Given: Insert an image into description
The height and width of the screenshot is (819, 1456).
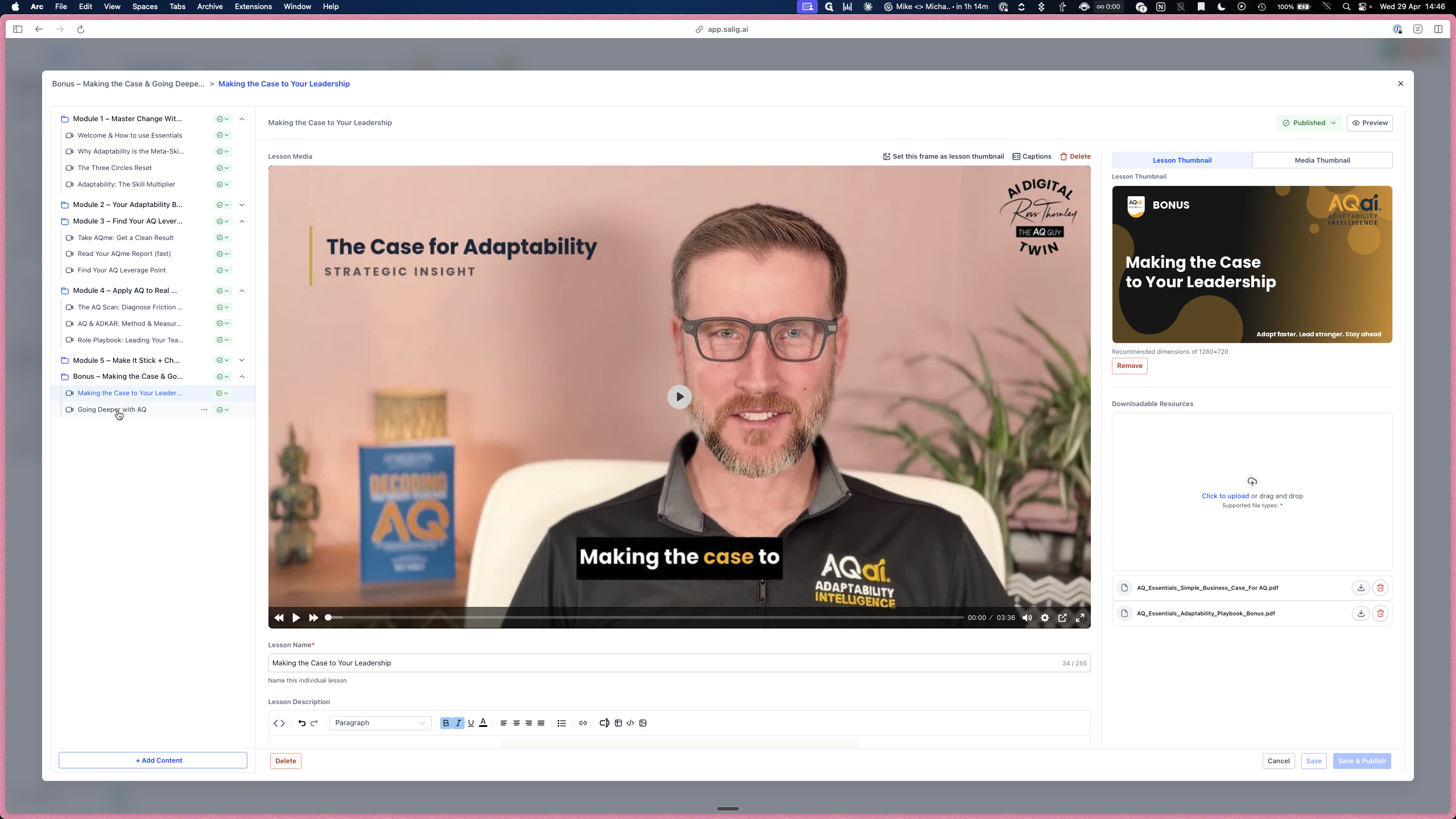Looking at the screenshot, I should [x=643, y=723].
